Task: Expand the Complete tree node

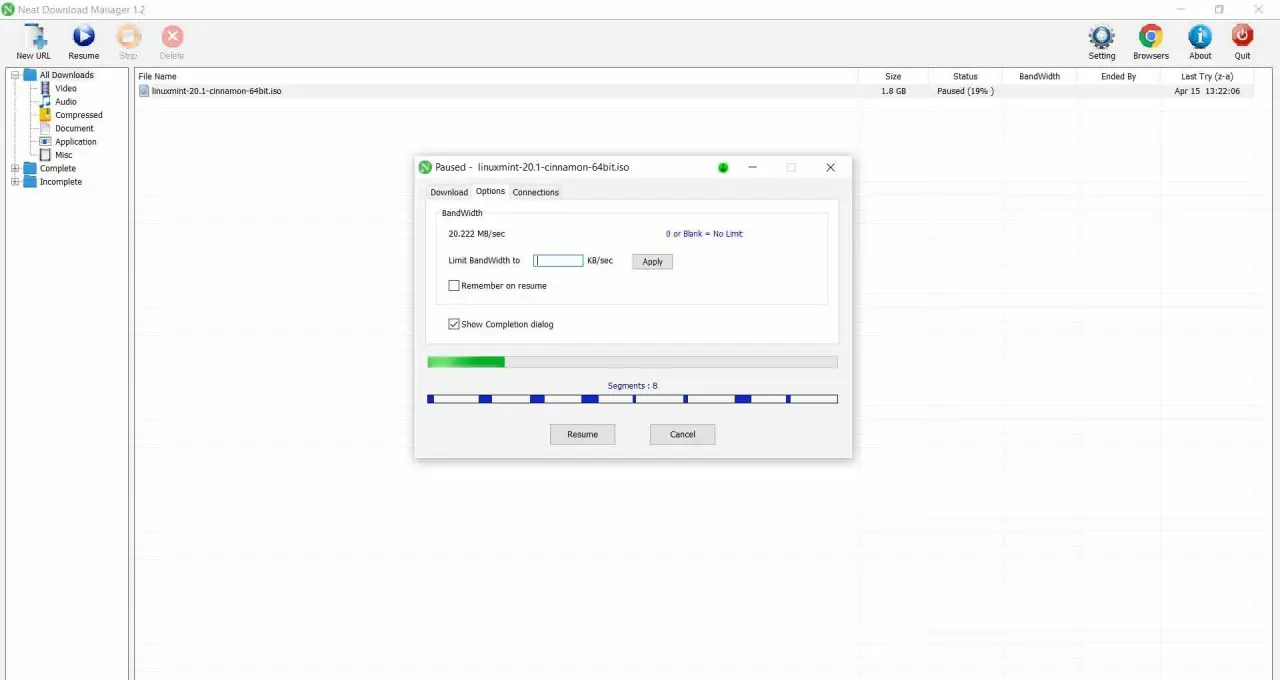Action: [14, 168]
